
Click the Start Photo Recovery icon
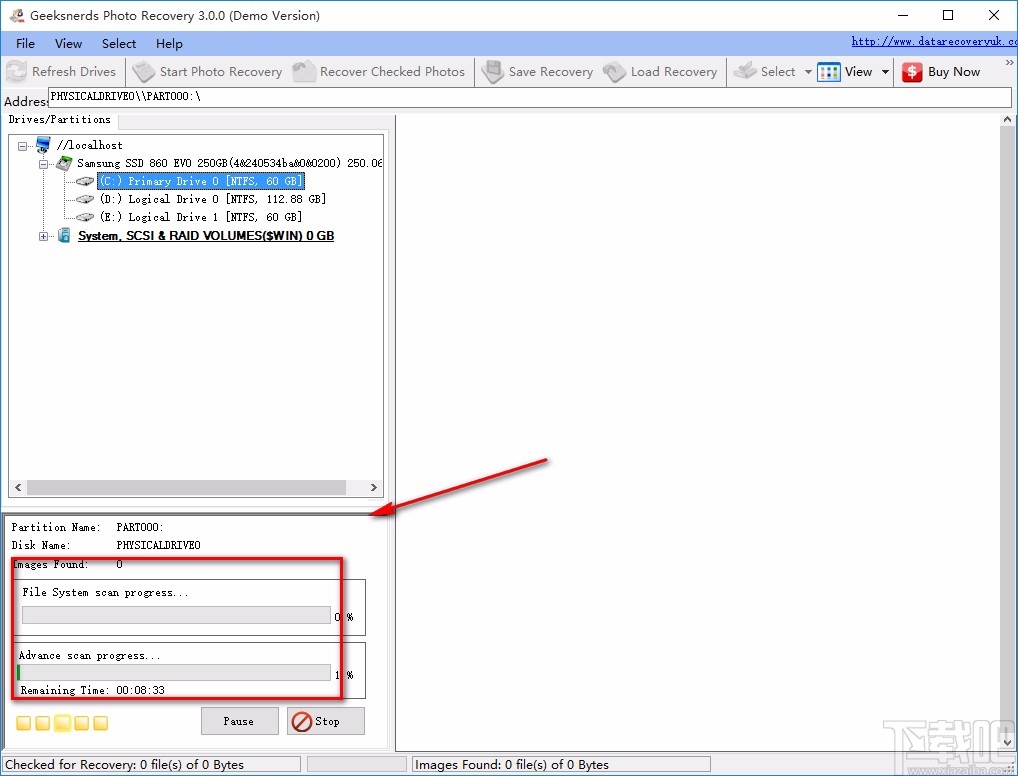(x=143, y=71)
